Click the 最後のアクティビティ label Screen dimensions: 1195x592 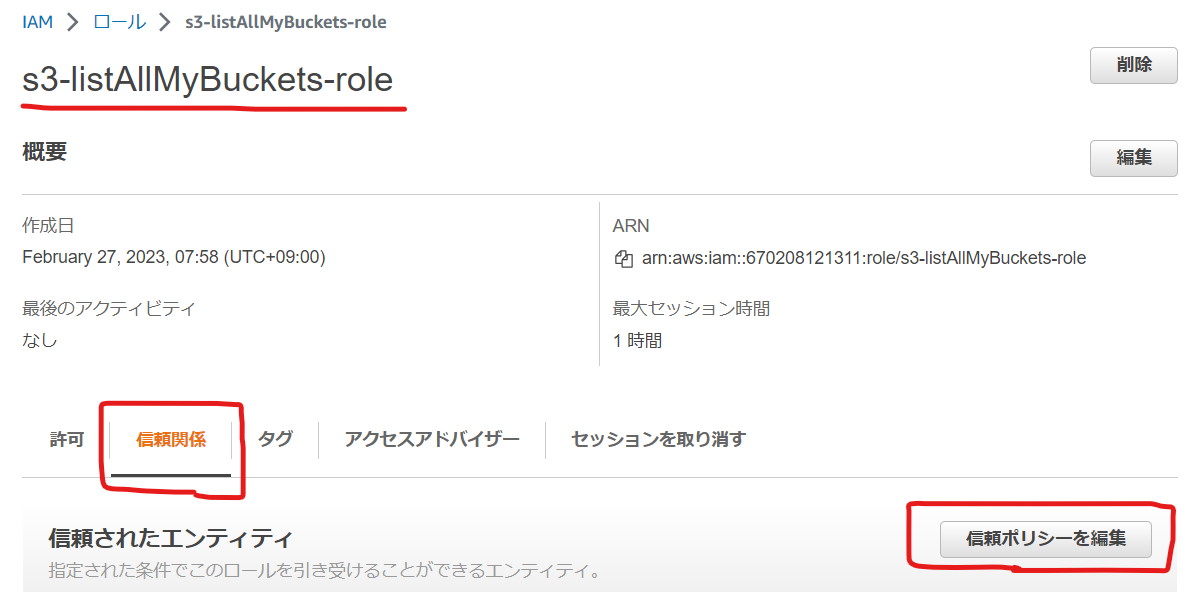[x=109, y=309]
